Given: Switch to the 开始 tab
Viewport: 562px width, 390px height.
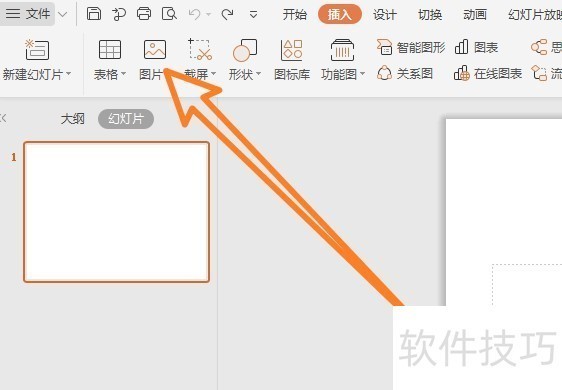Looking at the screenshot, I should pyautogui.click(x=295, y=15).
